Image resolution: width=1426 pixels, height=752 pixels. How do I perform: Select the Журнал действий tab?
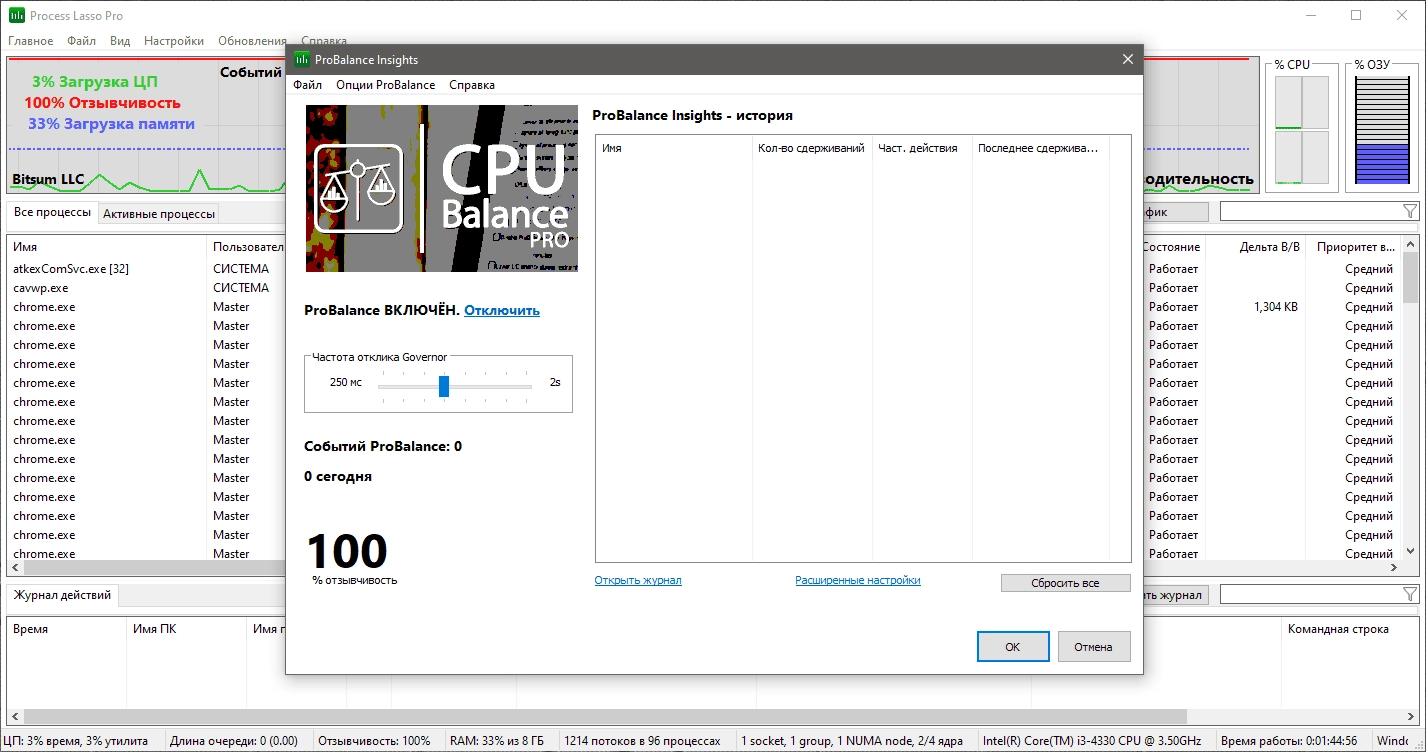pyautogui.click(x=62, y=595)
